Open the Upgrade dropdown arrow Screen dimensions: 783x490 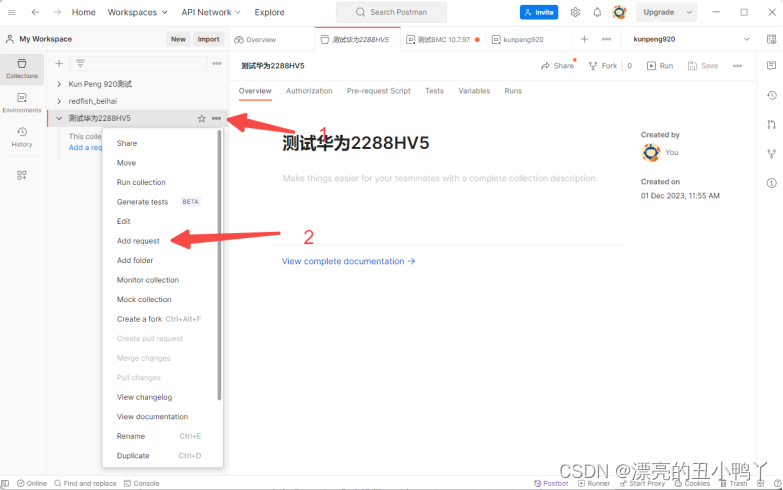689,12
